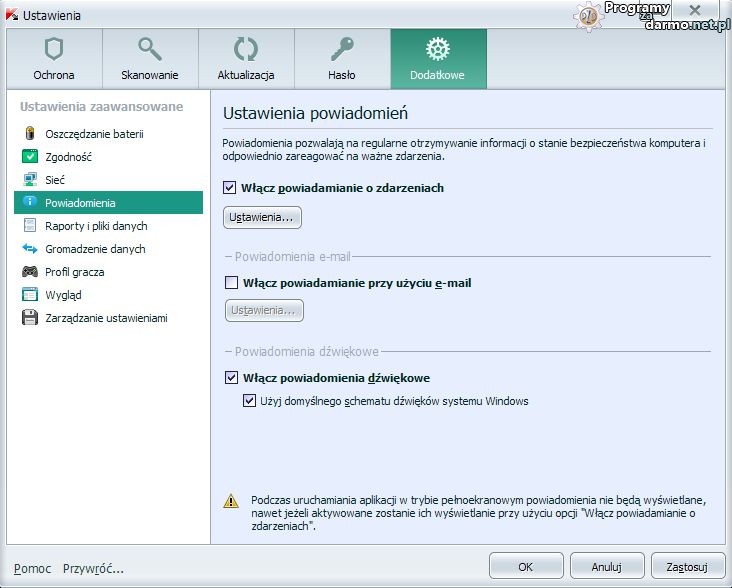This screenshot has height=588, width=732.
Task: Open Ustawienia button under event notifications
Action: click(x=262, y=217)
